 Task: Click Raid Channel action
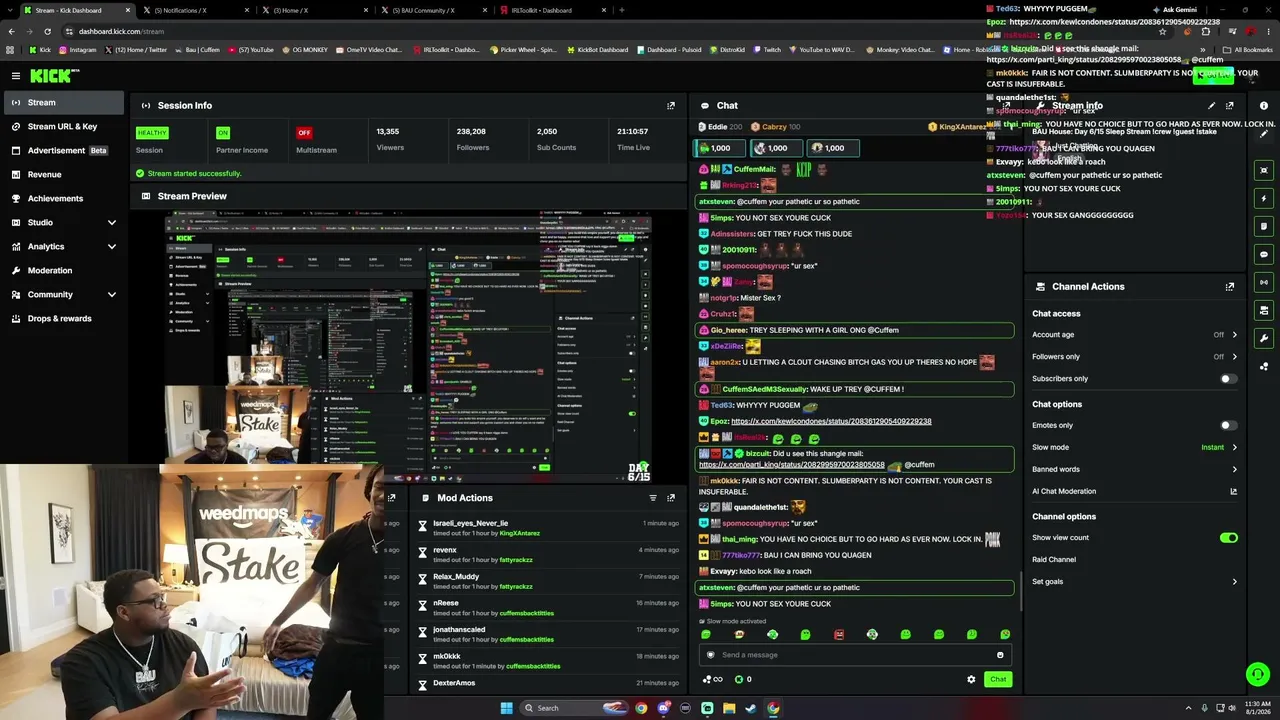click(x=1054, y=560)
